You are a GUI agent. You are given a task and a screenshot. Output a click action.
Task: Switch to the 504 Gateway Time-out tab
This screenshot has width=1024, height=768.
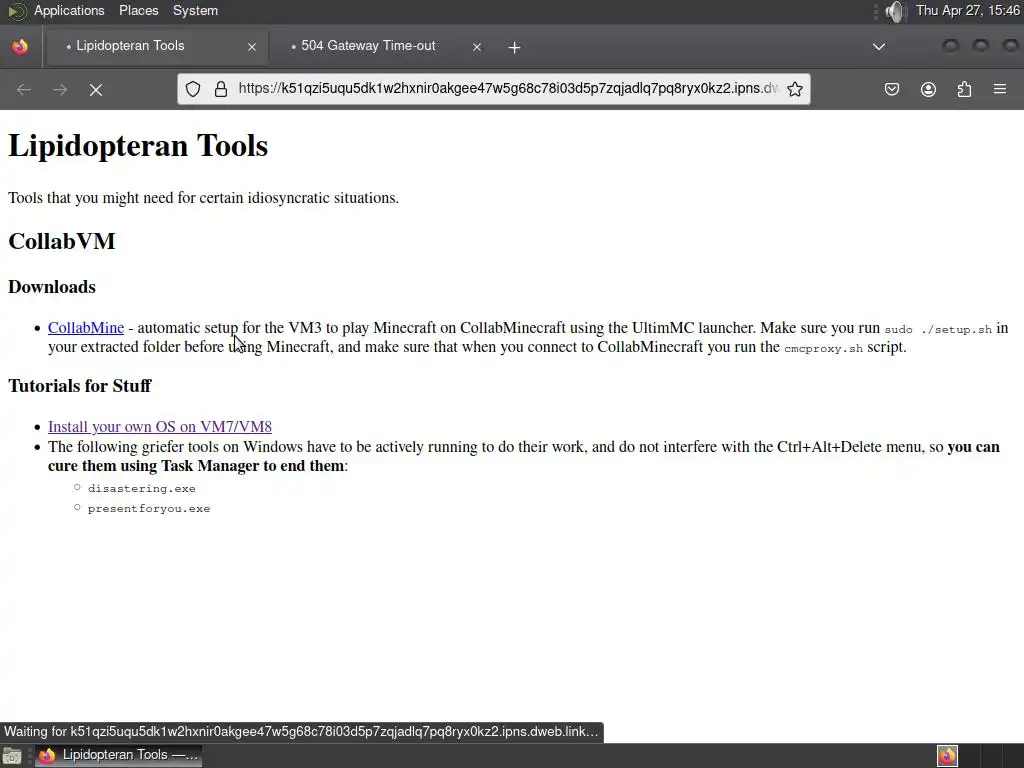coord(383,46)
